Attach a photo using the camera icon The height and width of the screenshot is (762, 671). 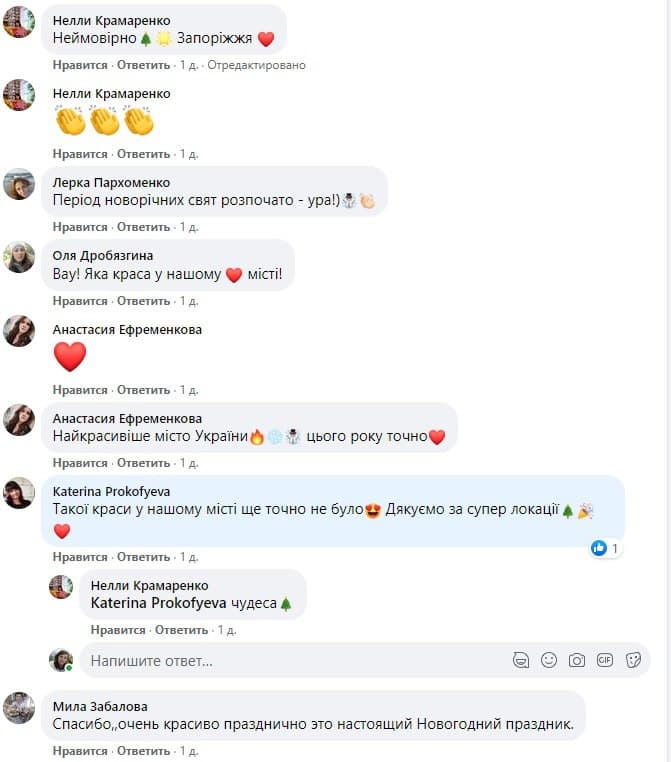pos(577,660)
